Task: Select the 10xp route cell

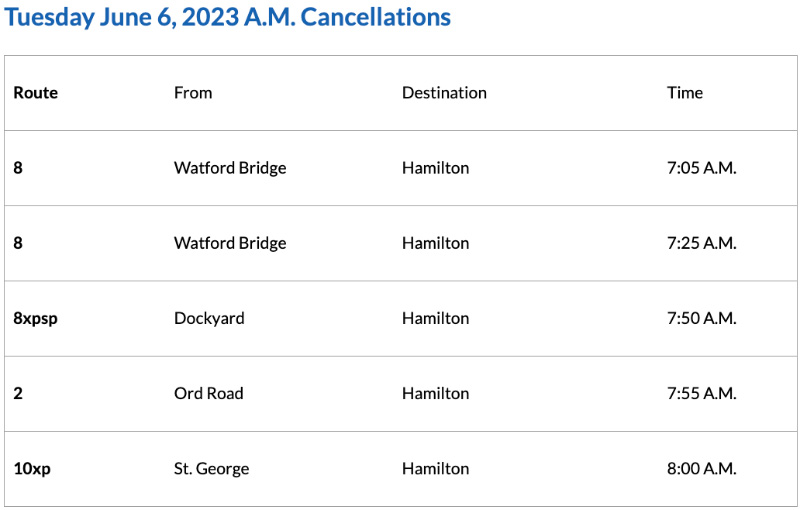Action: click(x=32, y=468)
